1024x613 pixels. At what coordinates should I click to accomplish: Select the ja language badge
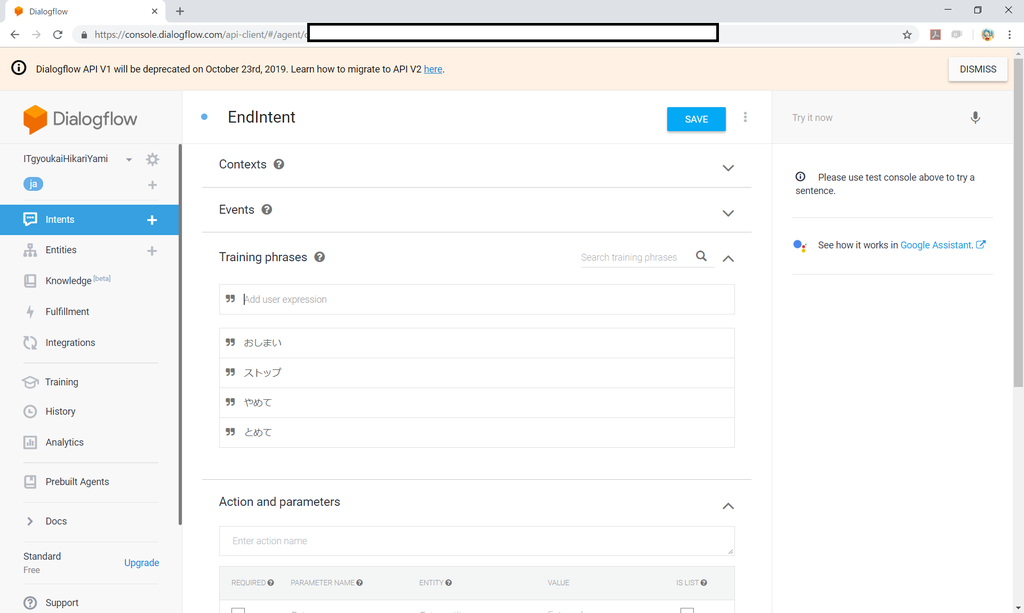(x=33, y=184)
